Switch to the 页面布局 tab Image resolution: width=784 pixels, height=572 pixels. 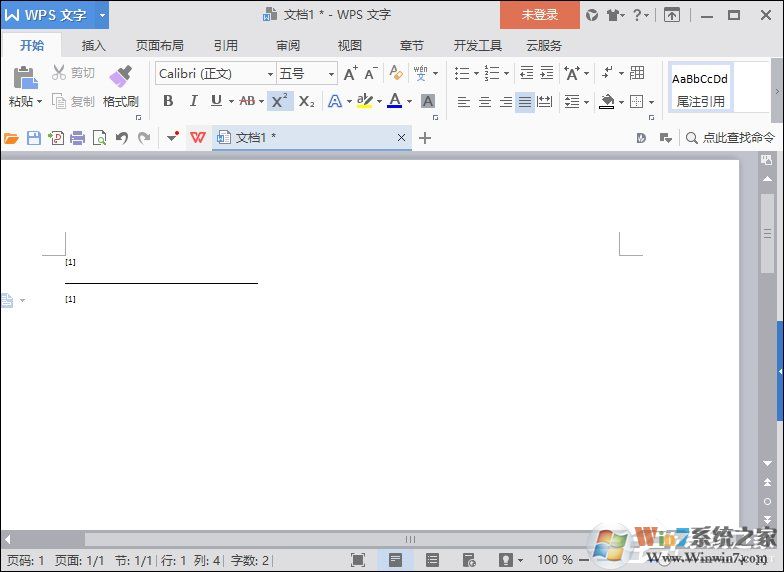point(160,46)
